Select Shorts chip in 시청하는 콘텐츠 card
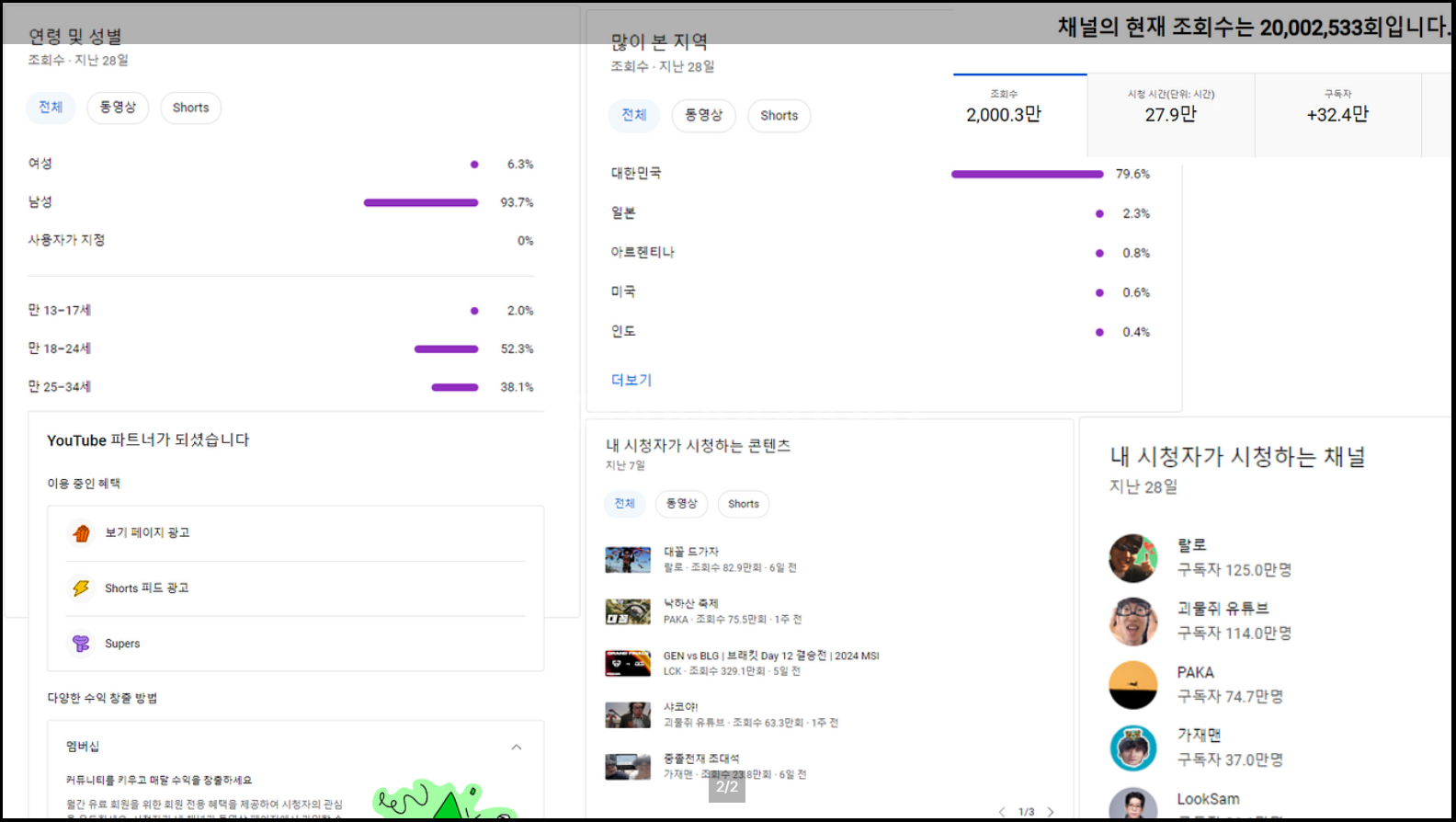The image size is (1456, 822). (744, 504)
